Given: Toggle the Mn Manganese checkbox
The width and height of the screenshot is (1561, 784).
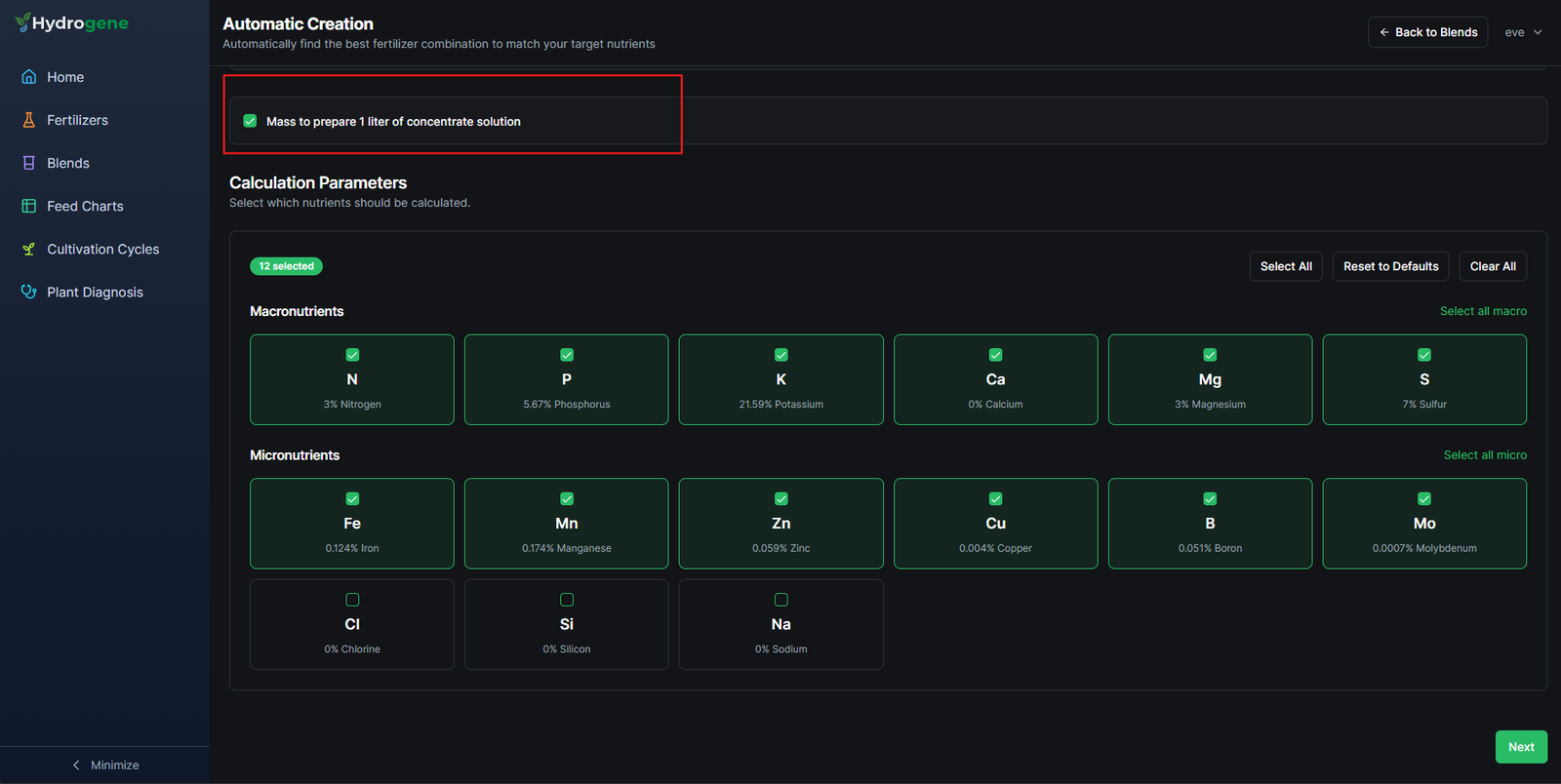Looking at the screenshot, I should [567, 498].
